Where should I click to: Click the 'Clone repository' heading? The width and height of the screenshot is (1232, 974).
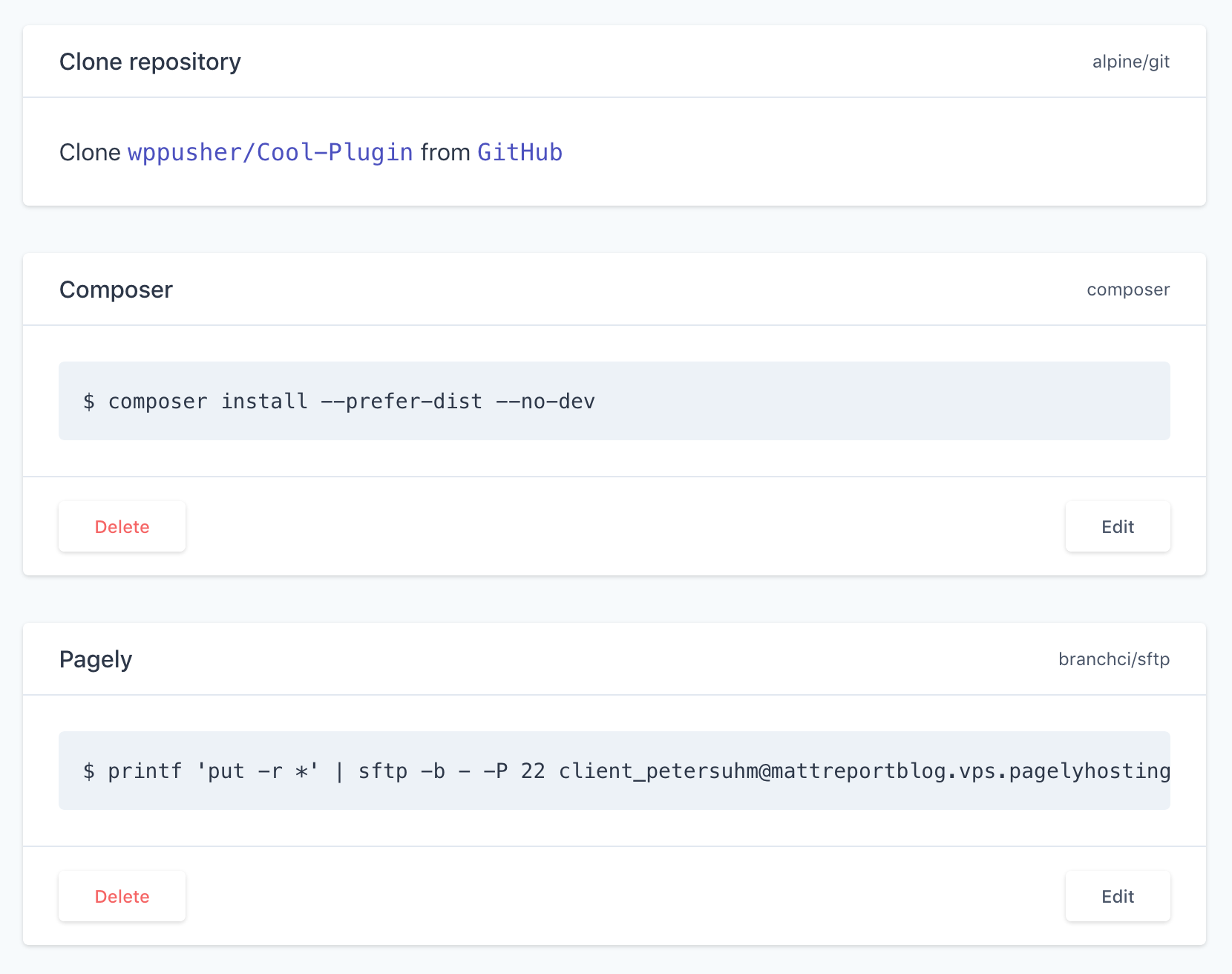coord(150,62)
